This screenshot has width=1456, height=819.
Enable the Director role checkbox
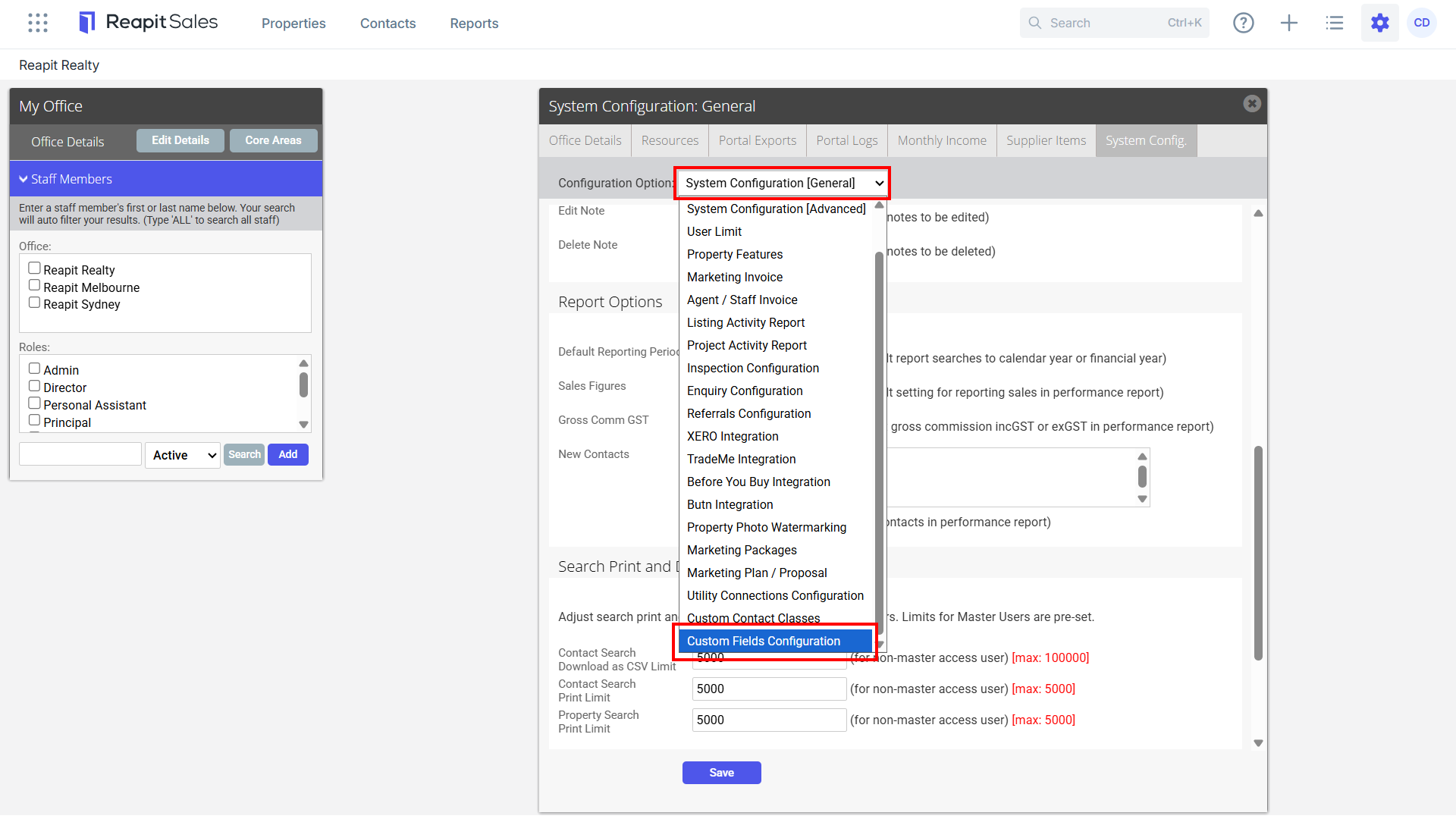tap(34, 386)
